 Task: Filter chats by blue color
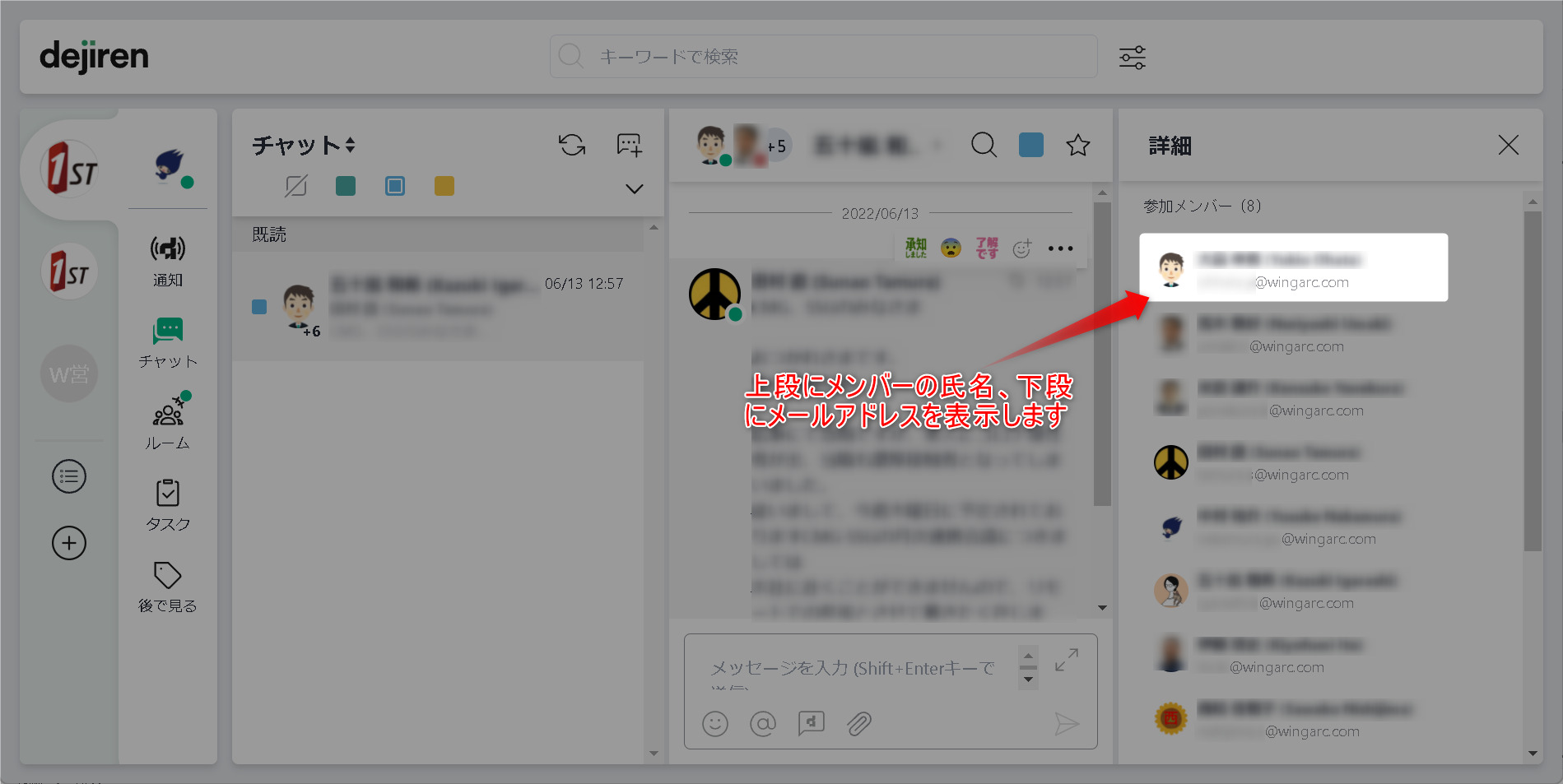395,186
